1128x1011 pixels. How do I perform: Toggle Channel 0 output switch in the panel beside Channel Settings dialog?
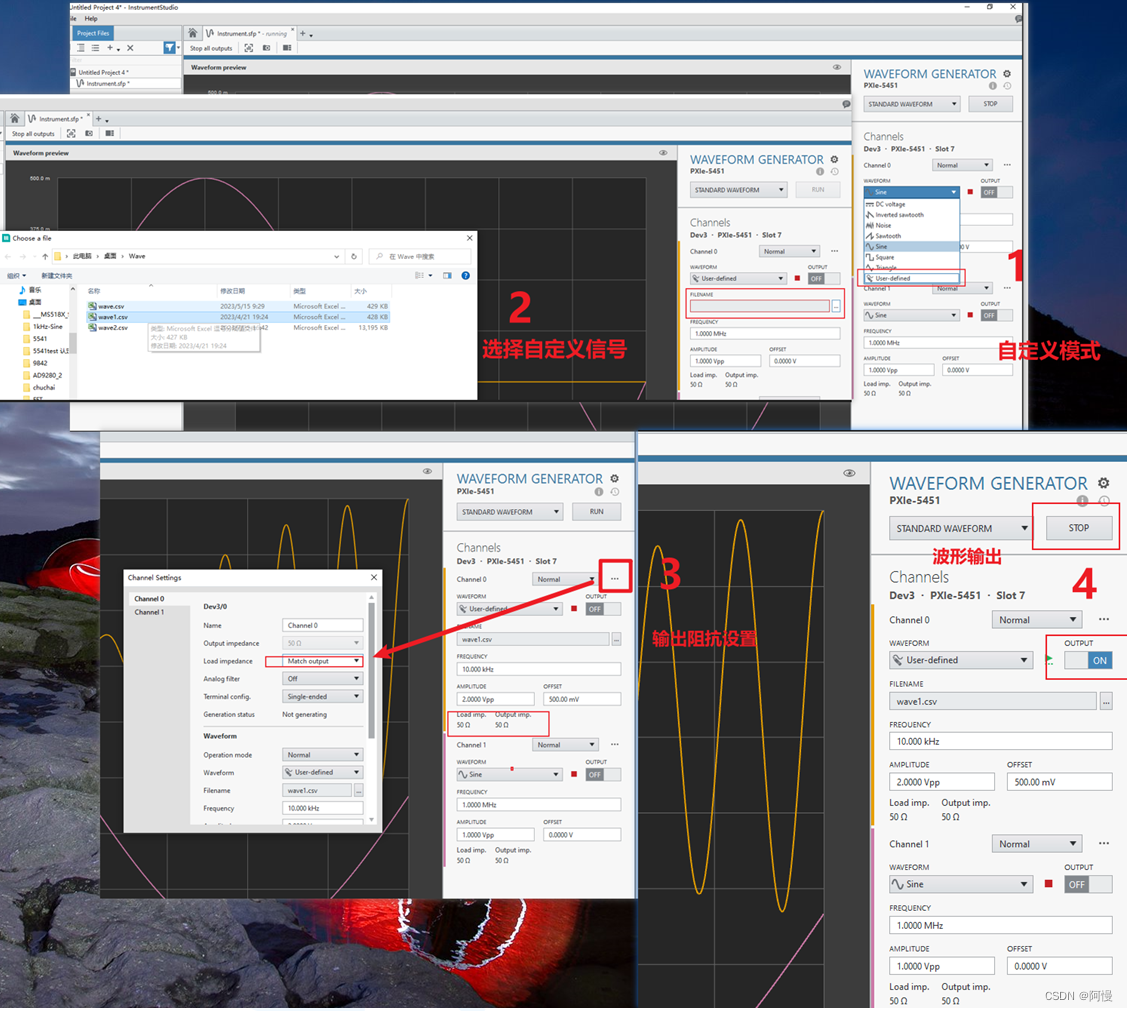click(604, 609)
